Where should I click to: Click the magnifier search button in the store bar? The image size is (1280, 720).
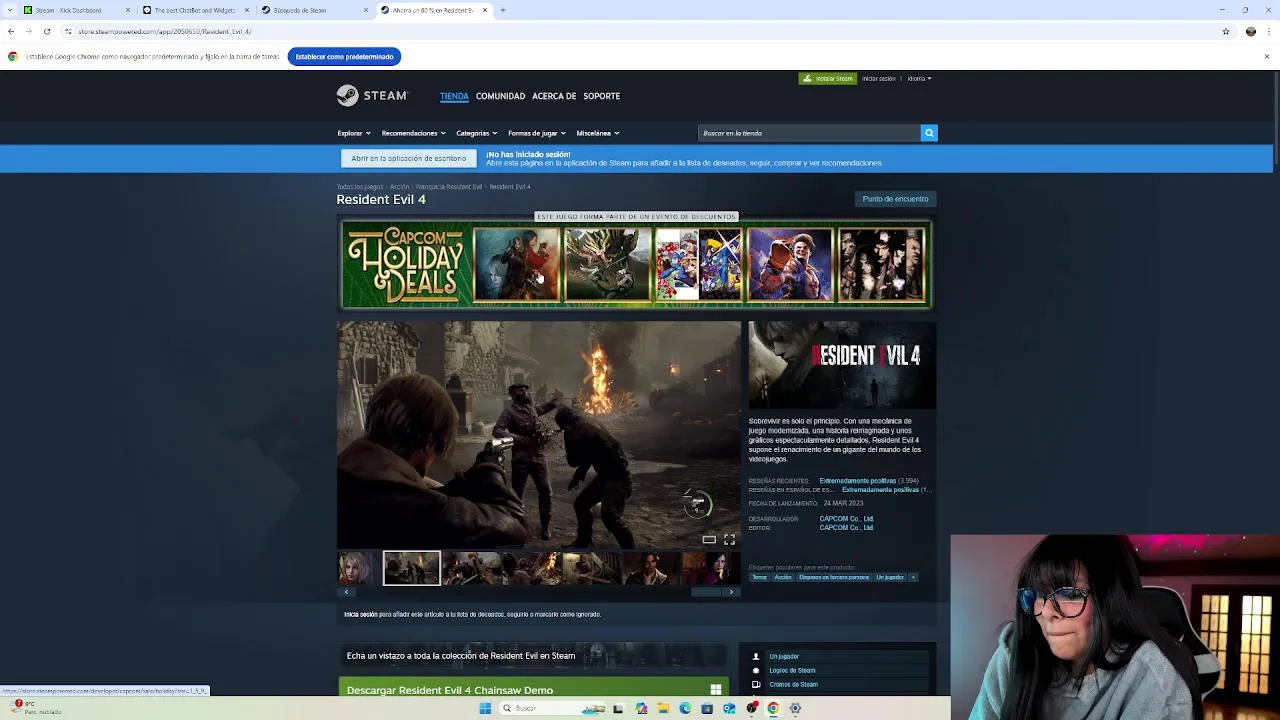click(929, 133)
